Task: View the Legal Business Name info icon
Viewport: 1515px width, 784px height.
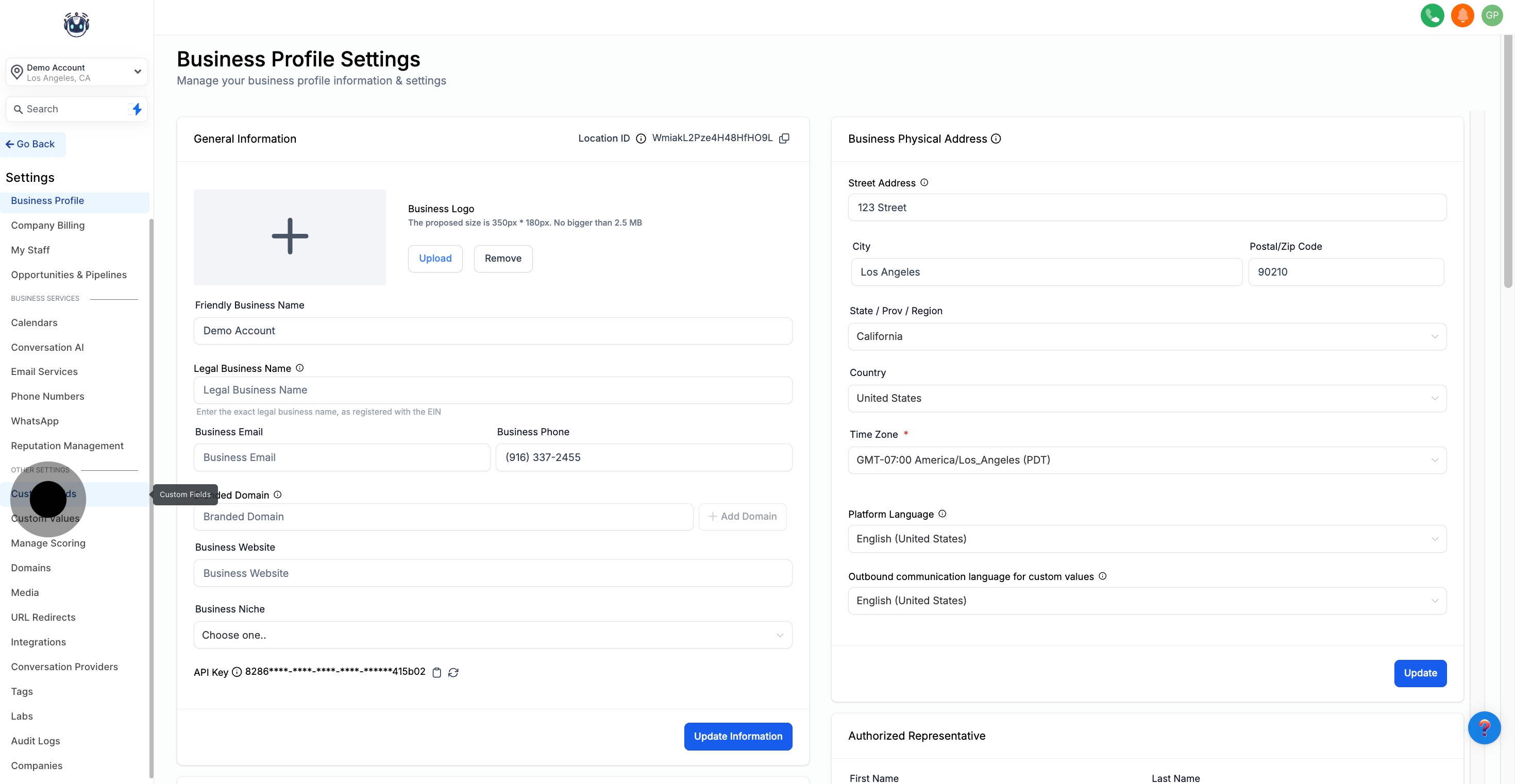Action: pyautogui.click(x=299, y=368)
